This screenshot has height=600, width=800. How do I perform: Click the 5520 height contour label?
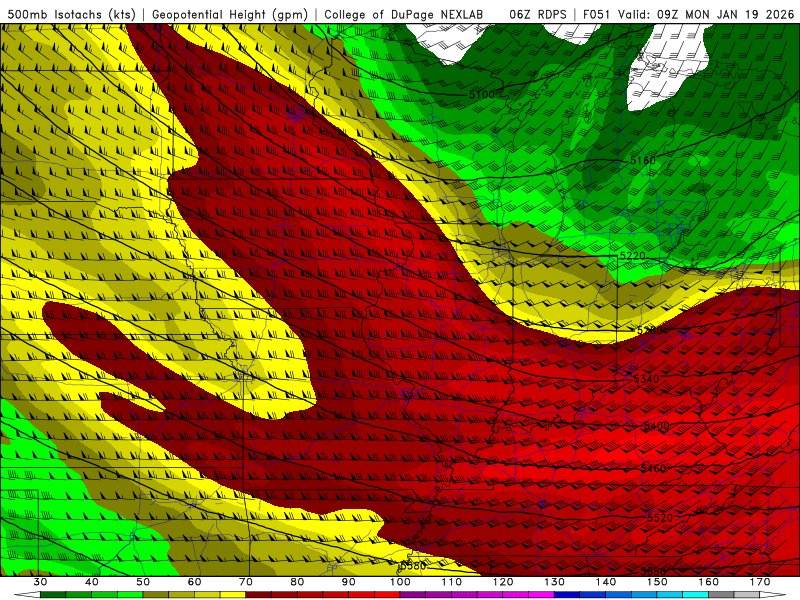coord(660,517)
